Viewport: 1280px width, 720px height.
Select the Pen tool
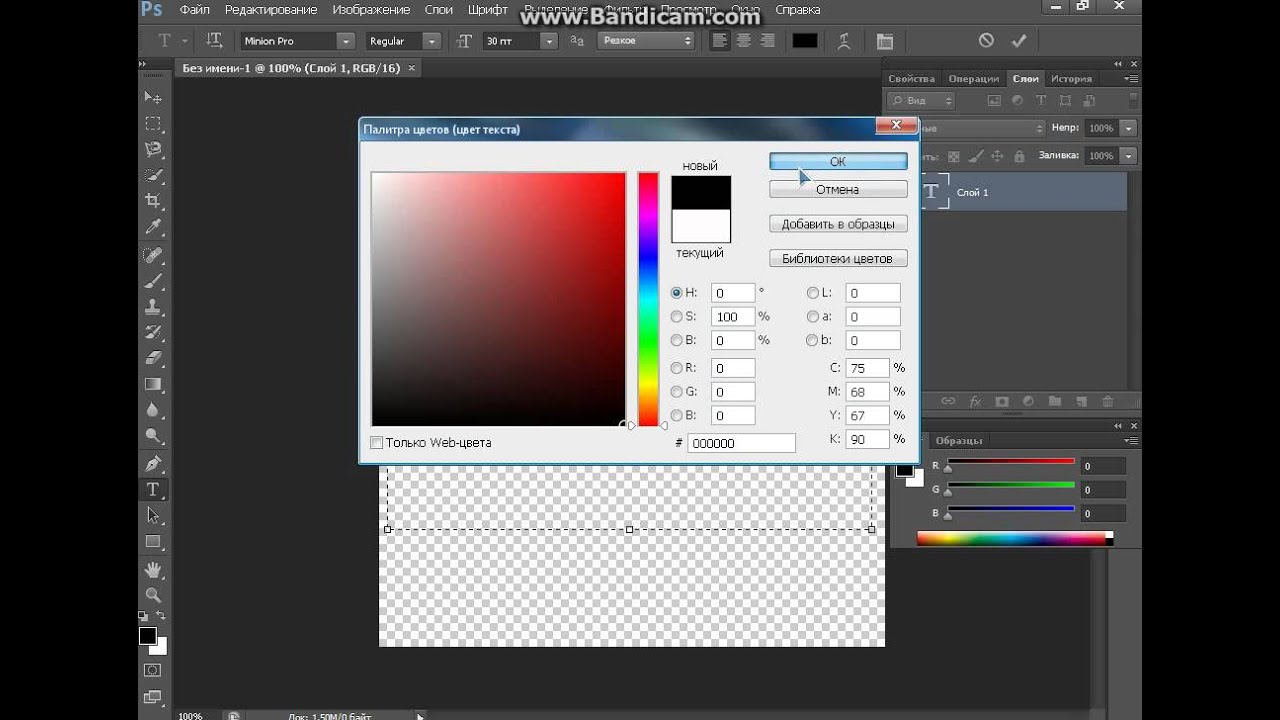153,464
